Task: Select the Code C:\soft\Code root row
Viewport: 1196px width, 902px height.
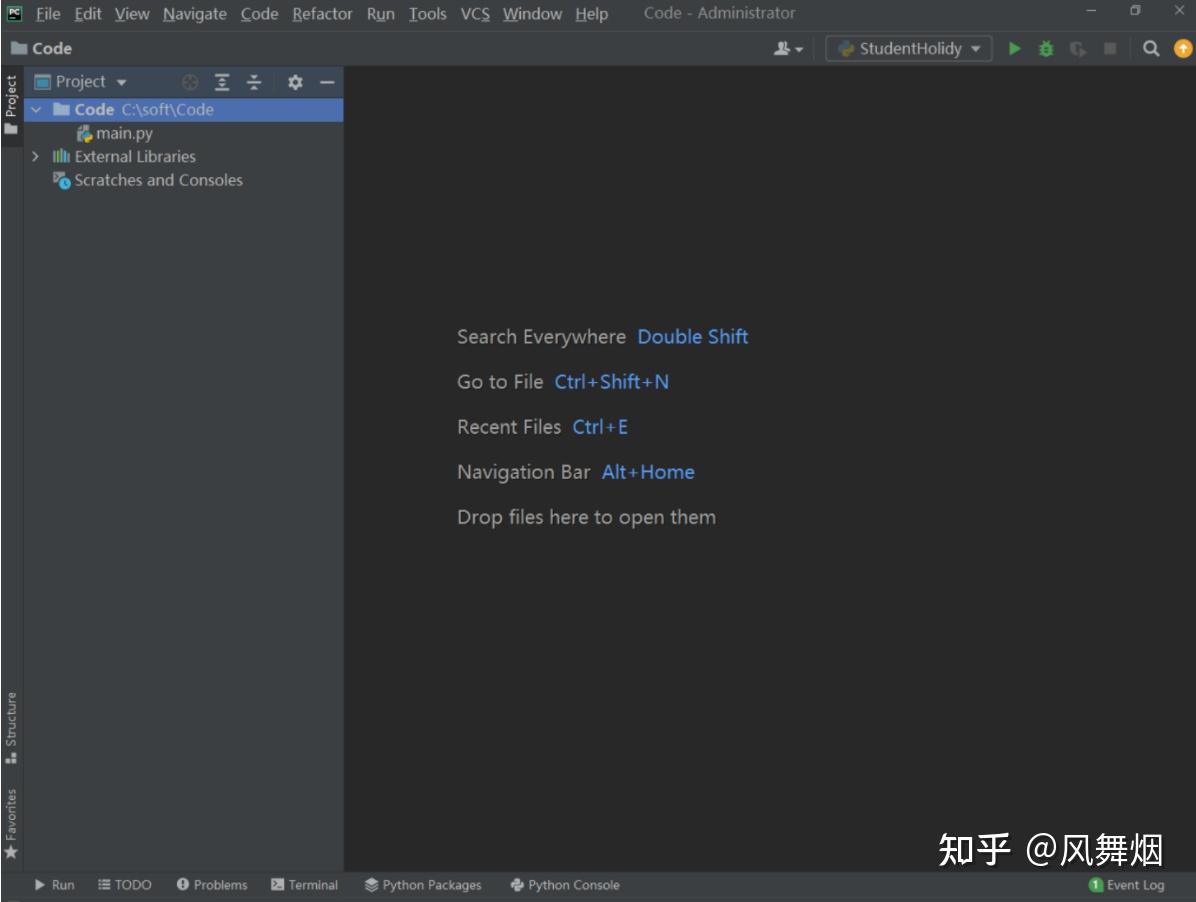Action: click(184, 110)
